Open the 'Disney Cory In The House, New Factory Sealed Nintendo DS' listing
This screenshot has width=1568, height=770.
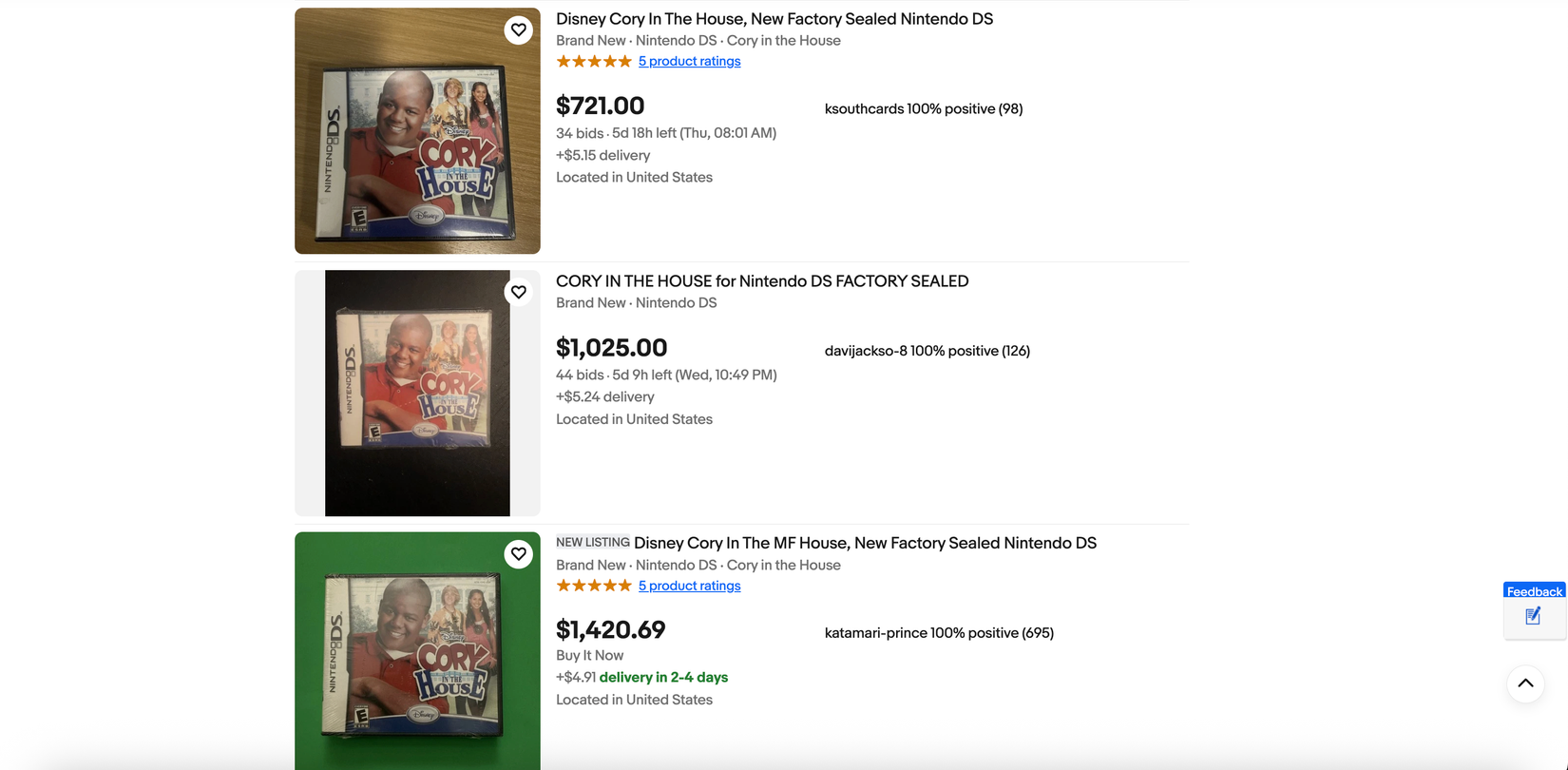(x=774, y=18)
